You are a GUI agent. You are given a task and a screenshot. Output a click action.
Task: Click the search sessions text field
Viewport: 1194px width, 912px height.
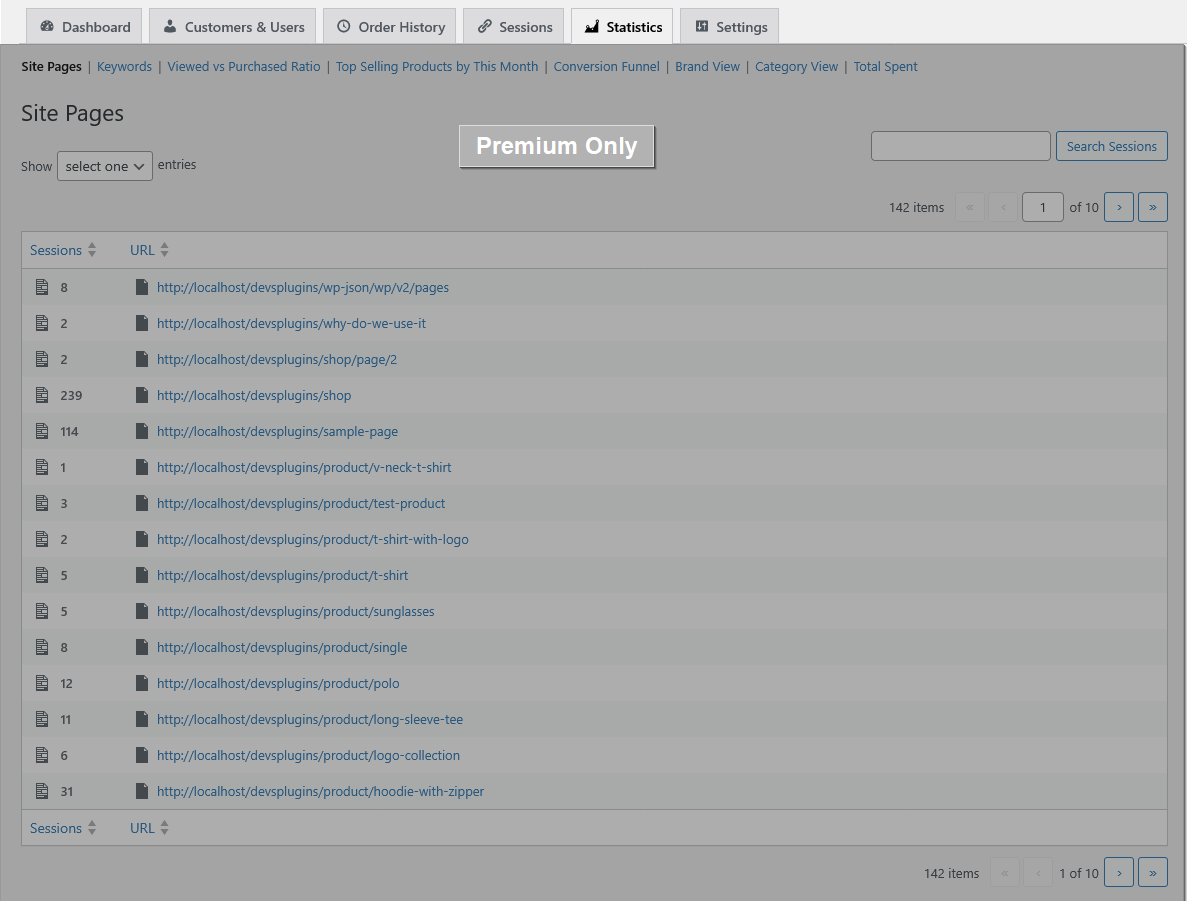(x=960, y=147)
